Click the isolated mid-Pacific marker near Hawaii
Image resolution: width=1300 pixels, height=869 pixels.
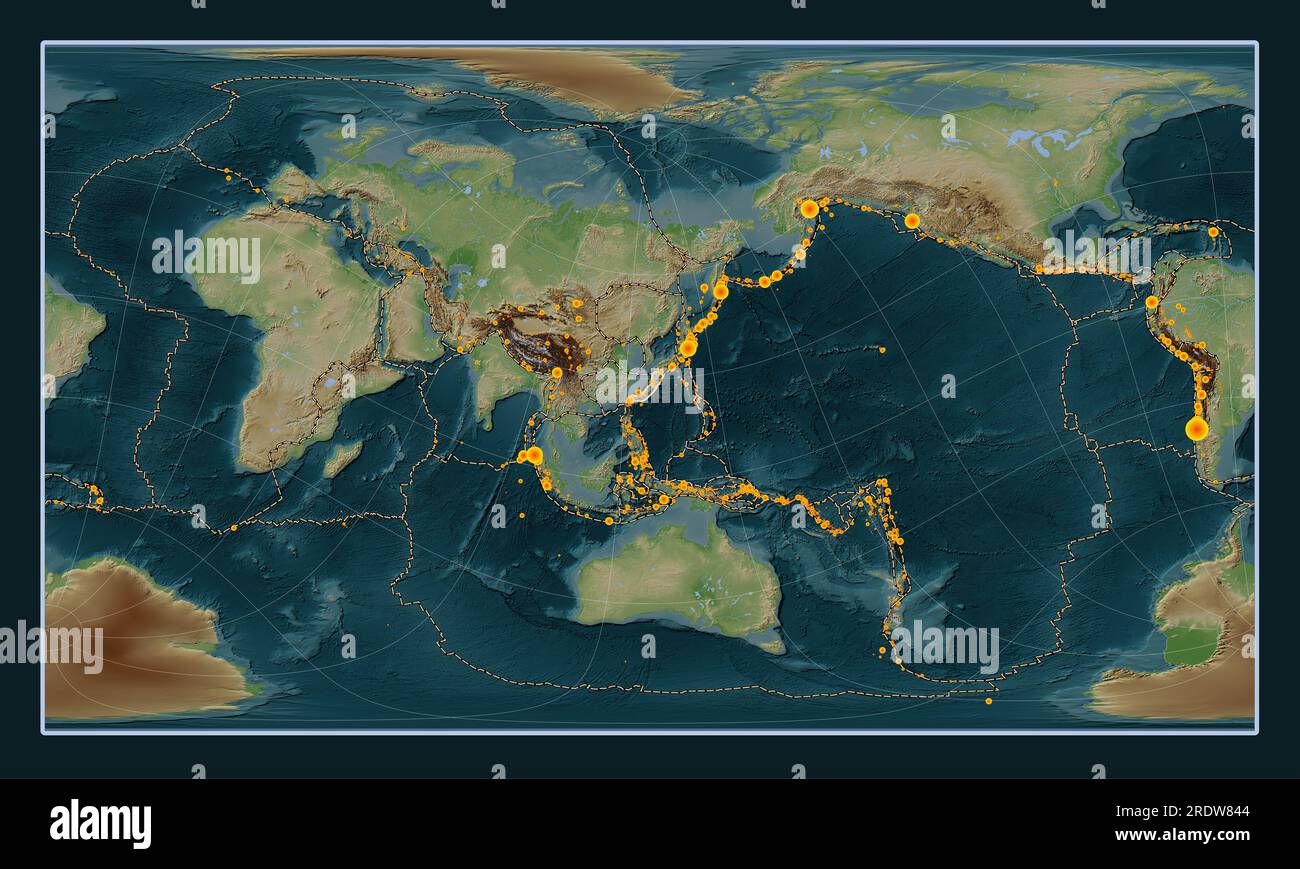pyautogui.click(x=882, y=350)
